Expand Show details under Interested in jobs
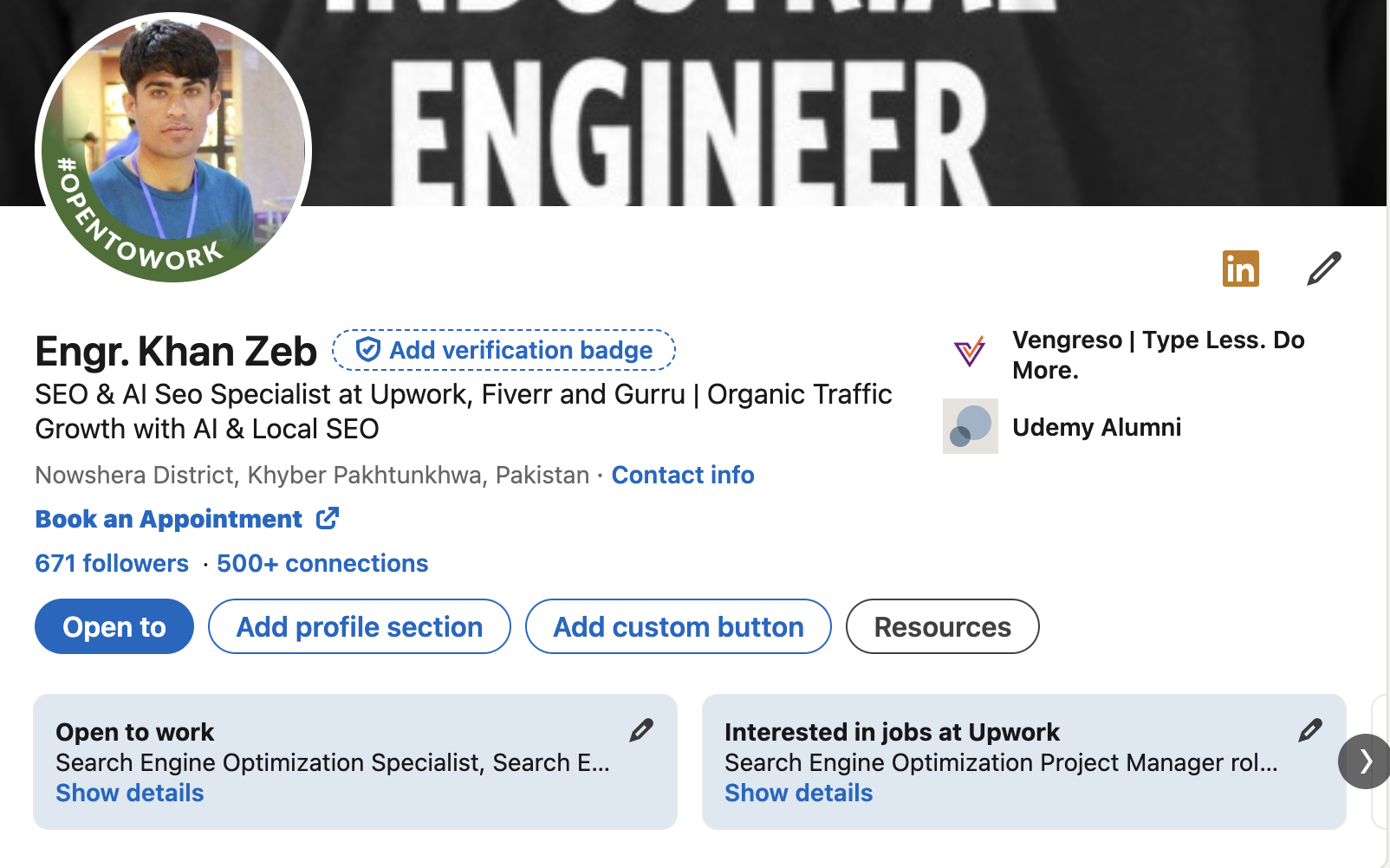Image resolution: width=1390 pixels, height=868 pixels. 799,793
